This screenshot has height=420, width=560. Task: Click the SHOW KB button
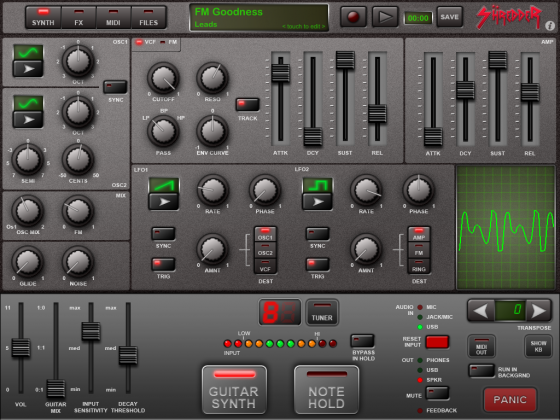click(538, 346)
